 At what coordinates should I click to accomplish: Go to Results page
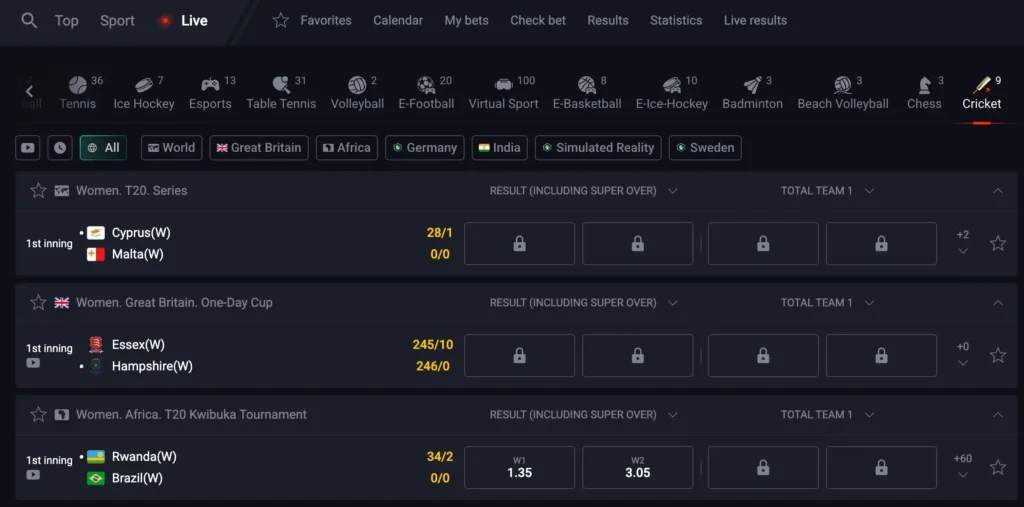point(608,20)
